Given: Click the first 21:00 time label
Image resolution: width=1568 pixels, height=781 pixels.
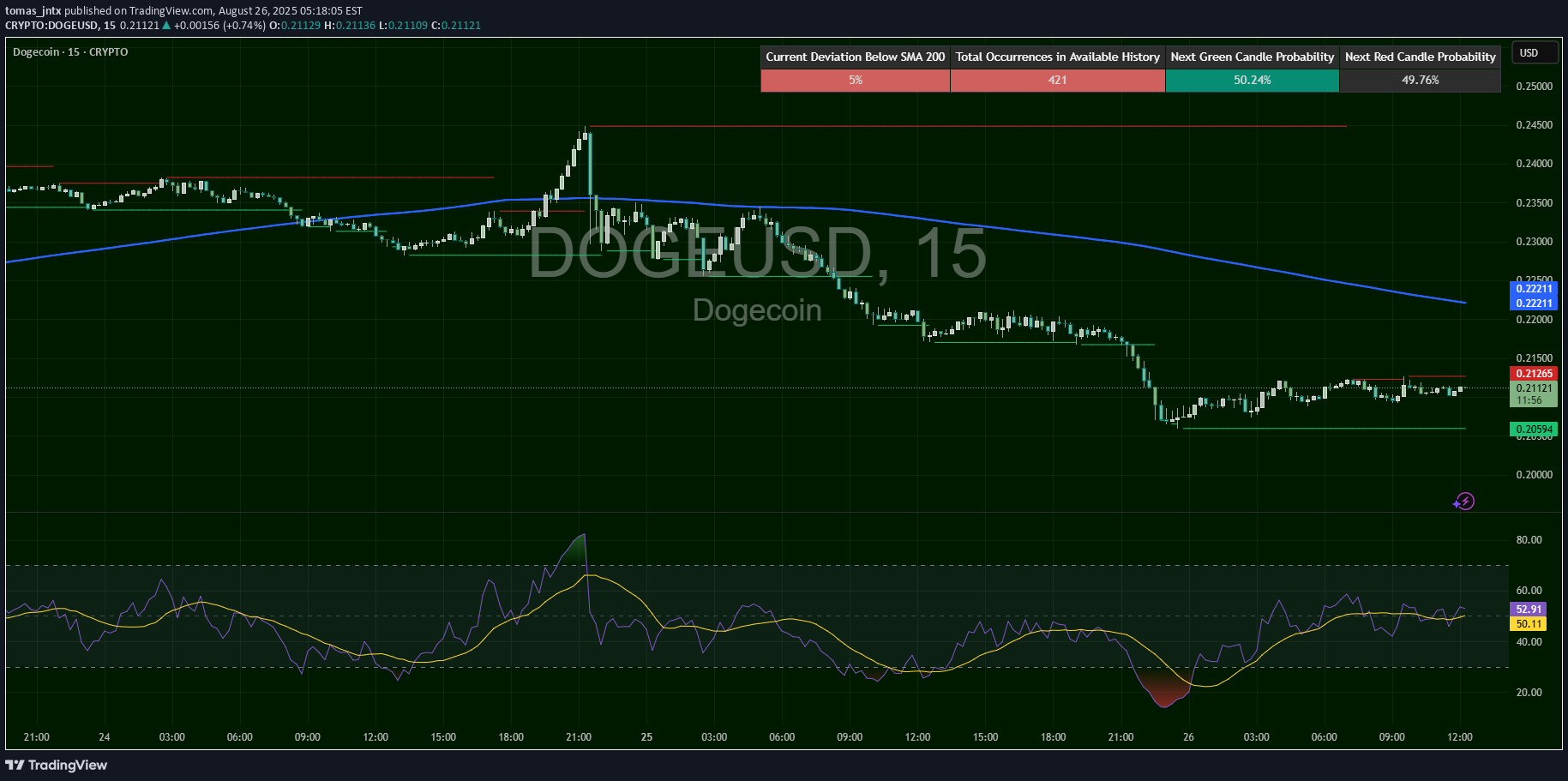Looking at the screenshot, I should point(37,737).
